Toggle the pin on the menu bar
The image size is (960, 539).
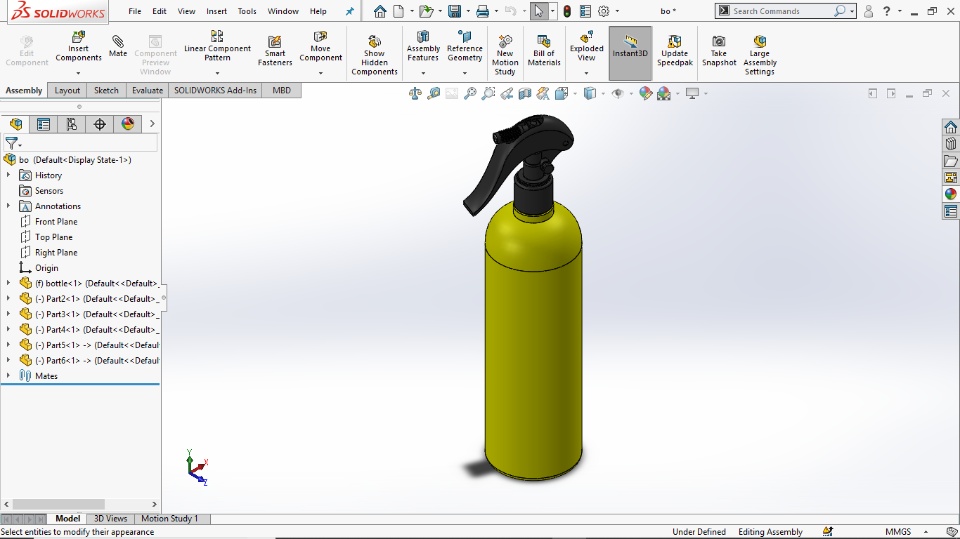[x=350, y=11]
